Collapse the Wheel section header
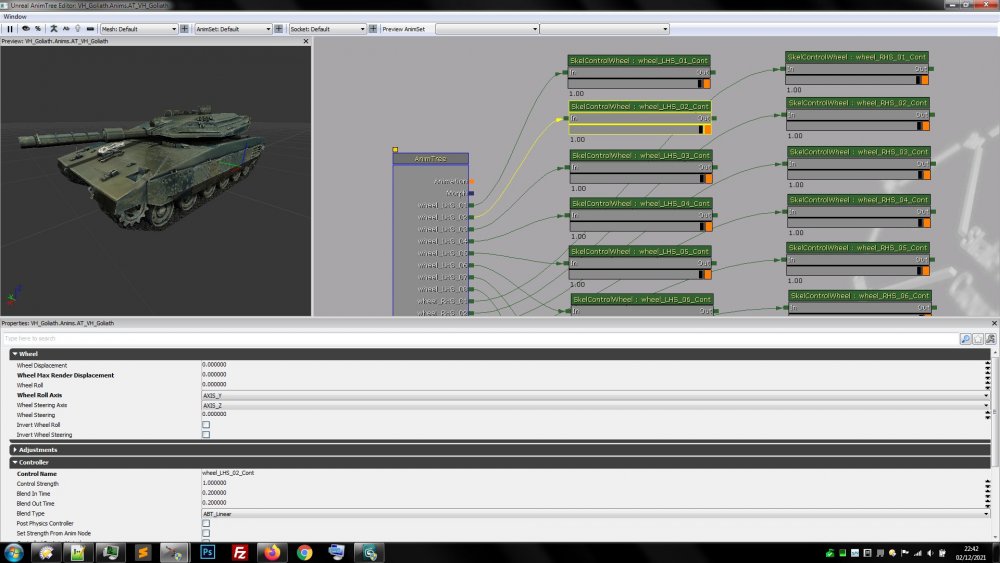1000x563 pixels. [28, 354]
